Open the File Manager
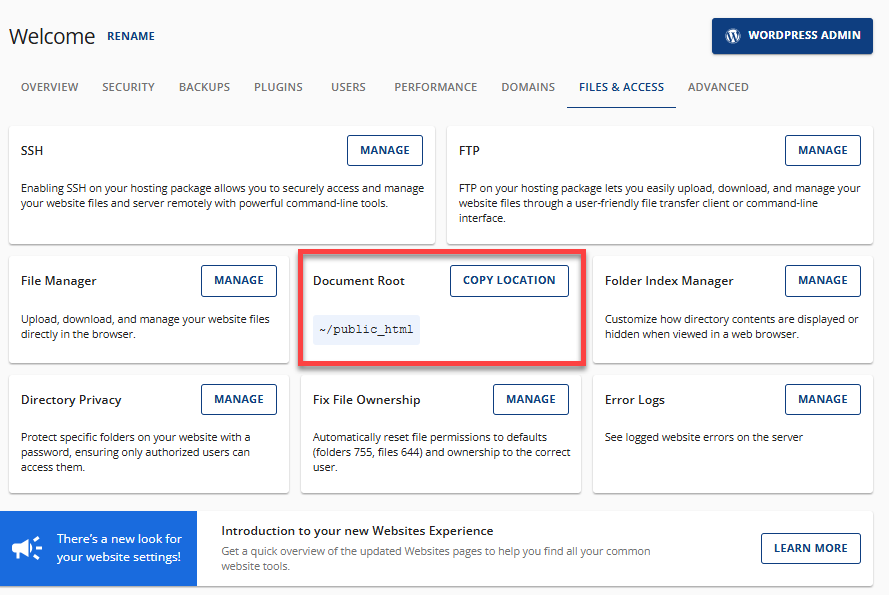Image resolution: width=889 pixels, height=595 pixels. tap(239, 280)
